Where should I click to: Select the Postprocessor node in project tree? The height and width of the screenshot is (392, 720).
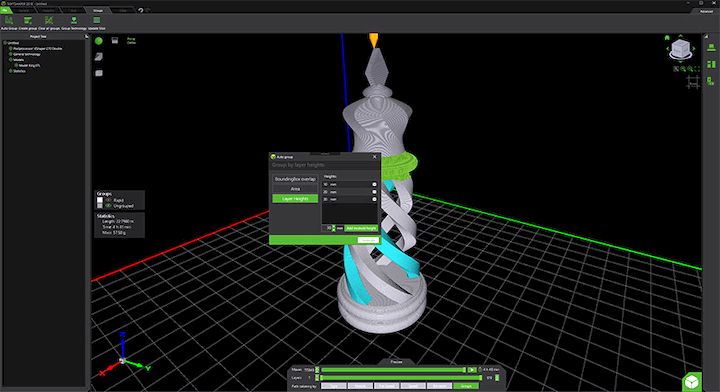tap(37, 48)
